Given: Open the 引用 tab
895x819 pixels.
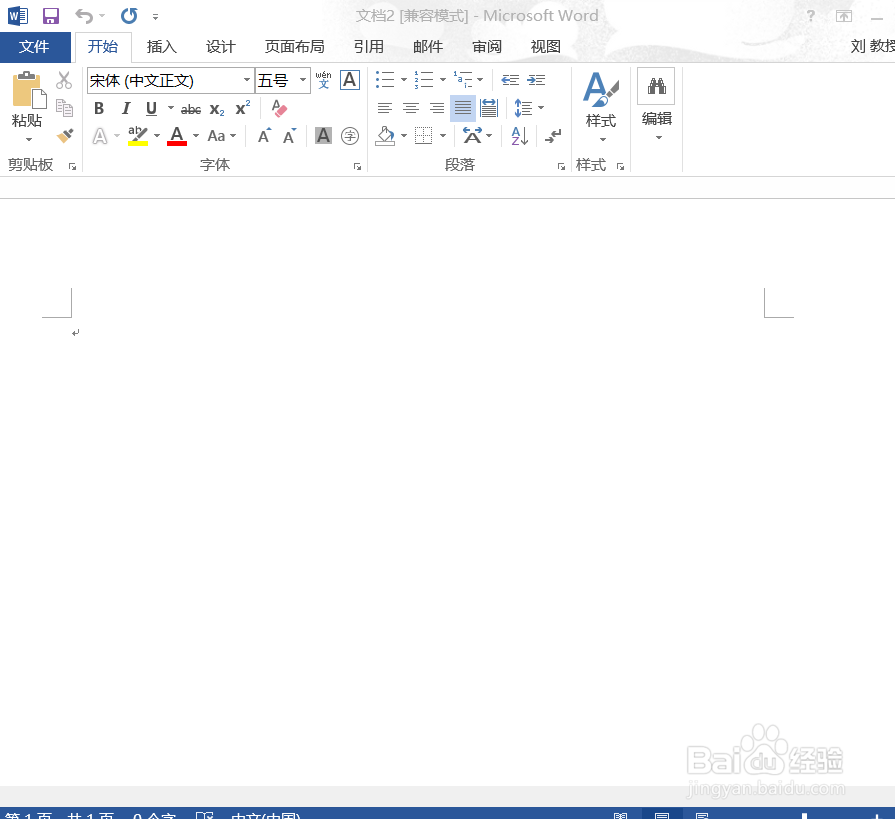Looking at the screenshot, I should (368, 47).
